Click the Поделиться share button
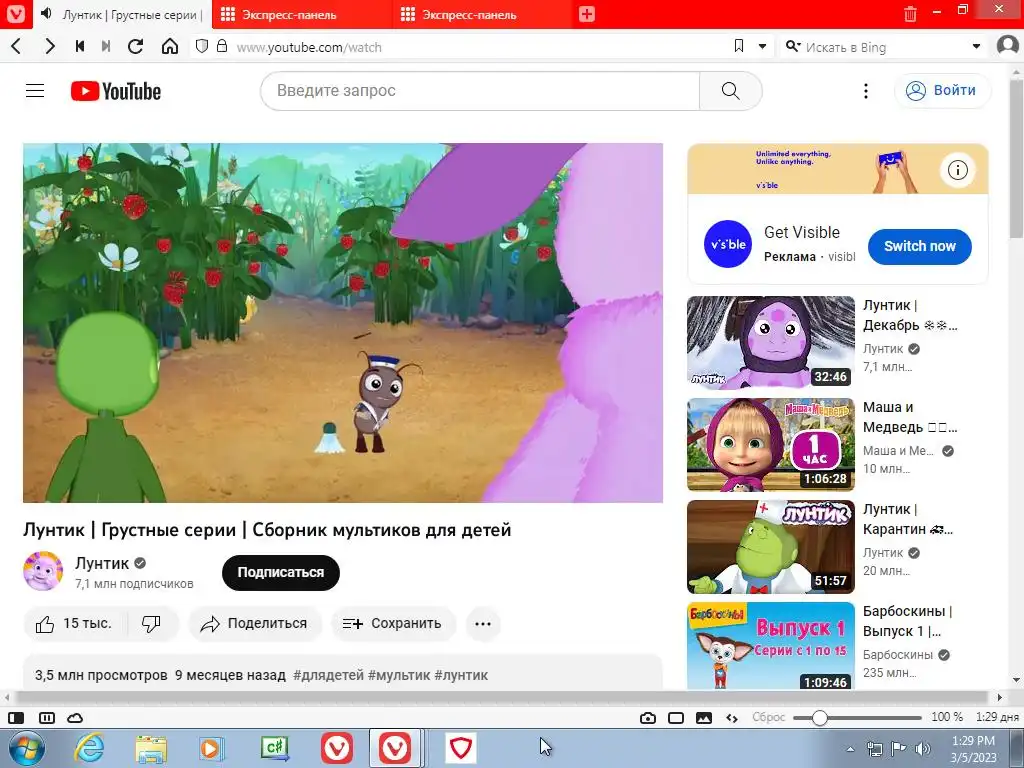Screen dimensions: 1024x768 (255, 624)
